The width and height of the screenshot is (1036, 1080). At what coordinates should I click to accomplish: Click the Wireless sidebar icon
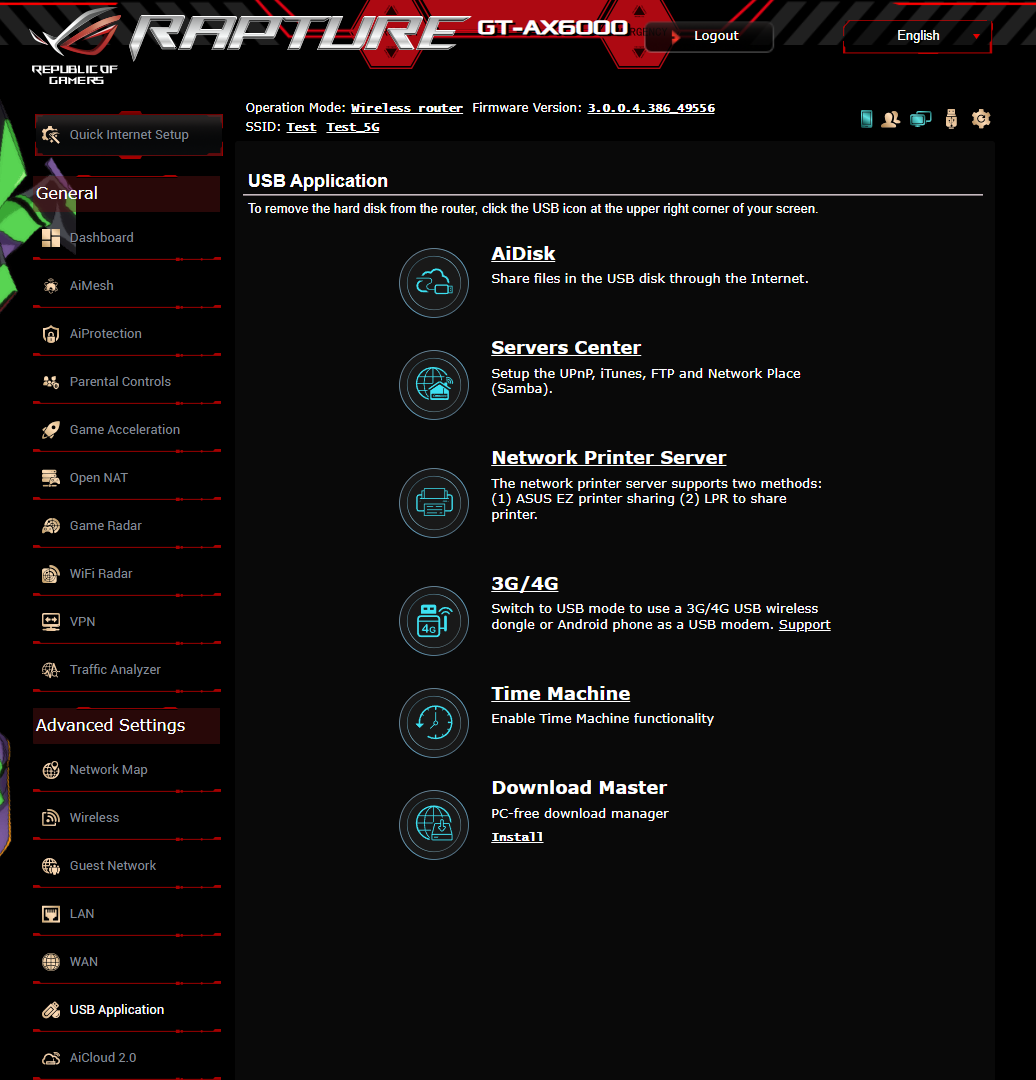[51, 818]
